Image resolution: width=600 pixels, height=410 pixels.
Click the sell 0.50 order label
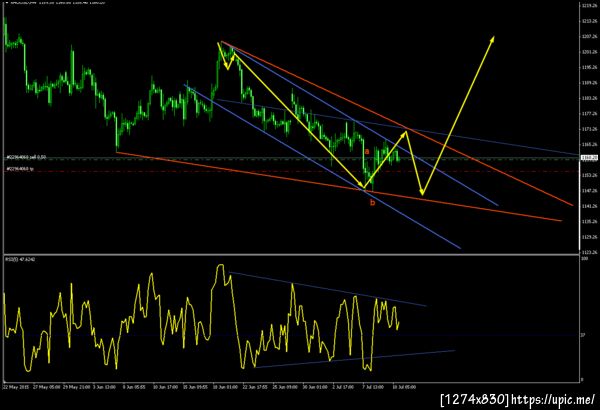(x=26, y=157)
